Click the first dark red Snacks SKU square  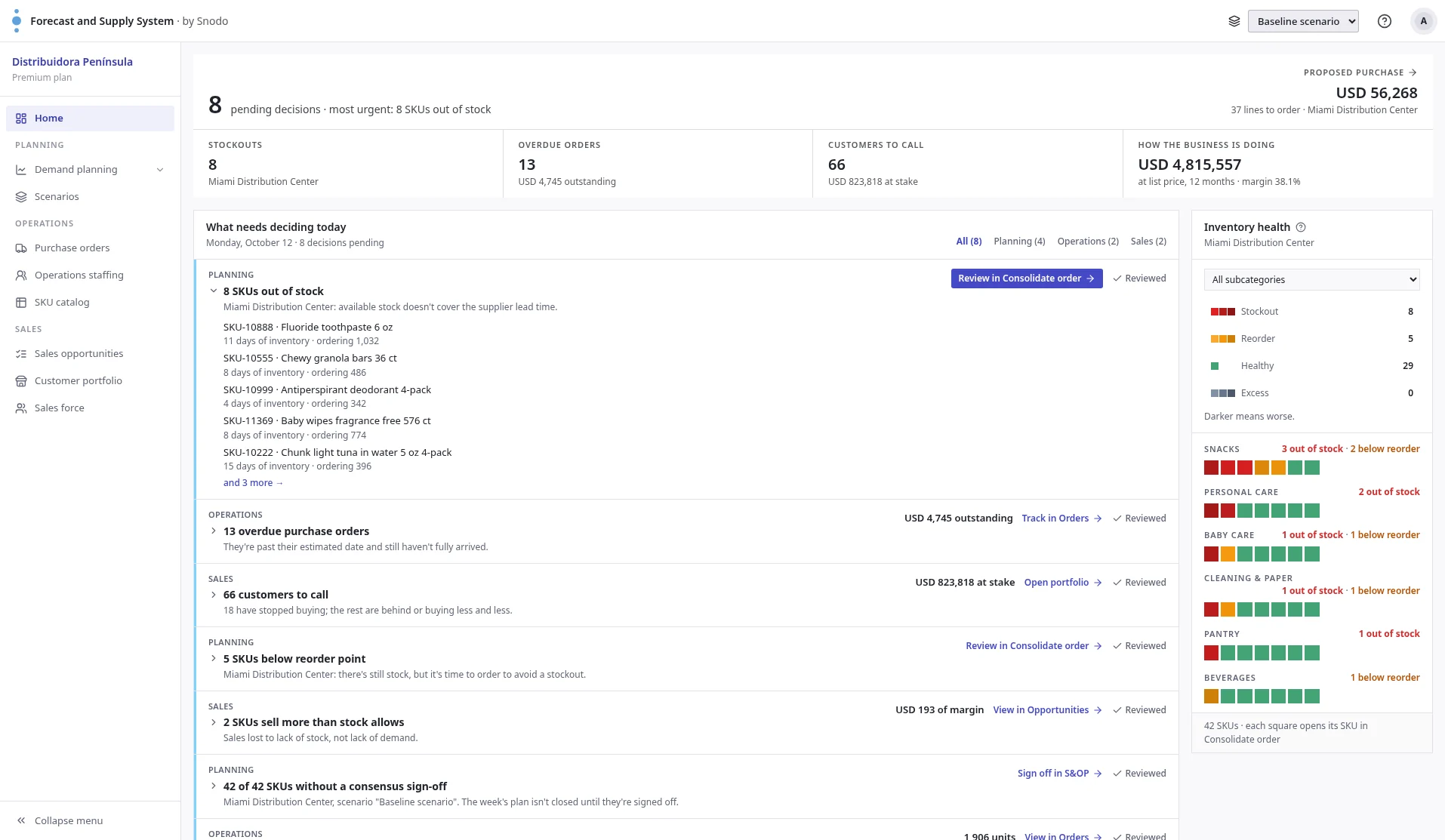(1212, 468)
